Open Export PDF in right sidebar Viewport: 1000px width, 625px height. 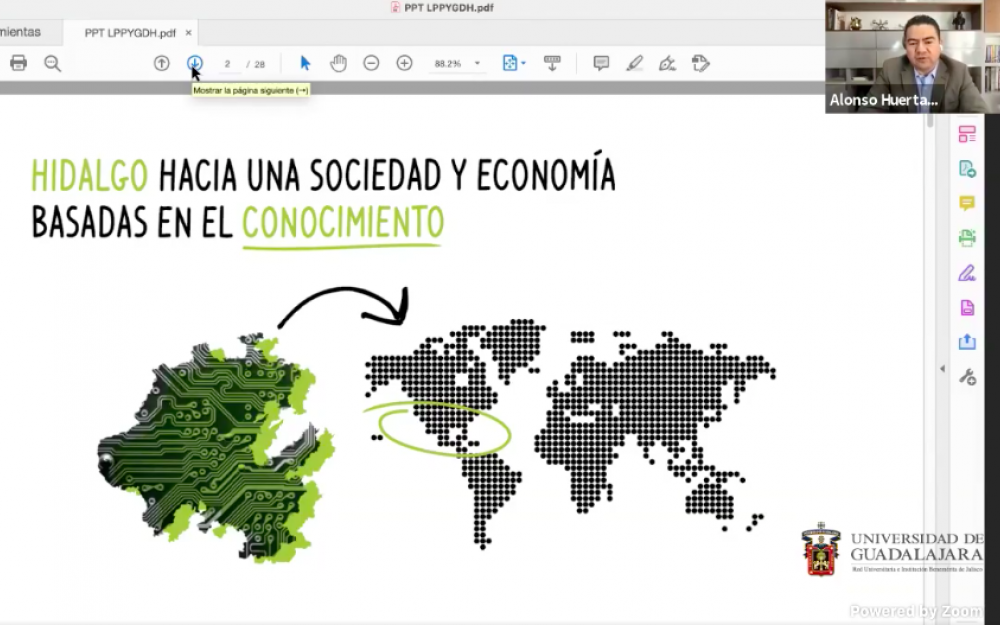[x=967, y=168]
